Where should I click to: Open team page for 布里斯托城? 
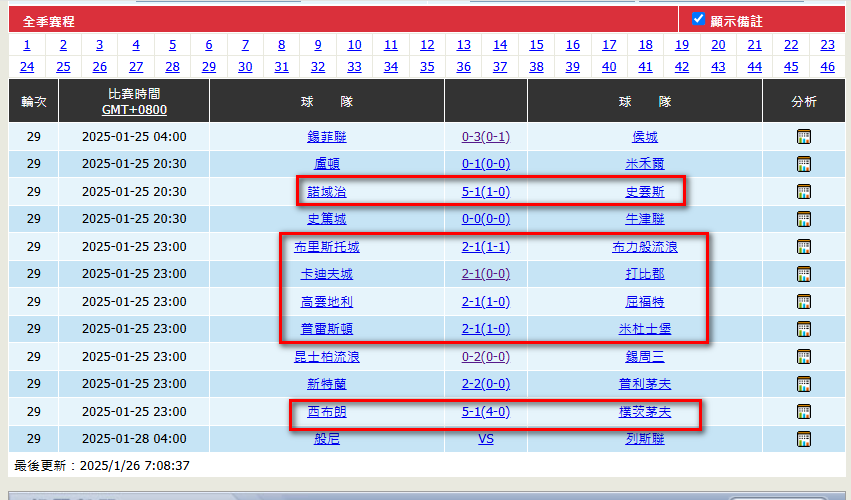327,247
